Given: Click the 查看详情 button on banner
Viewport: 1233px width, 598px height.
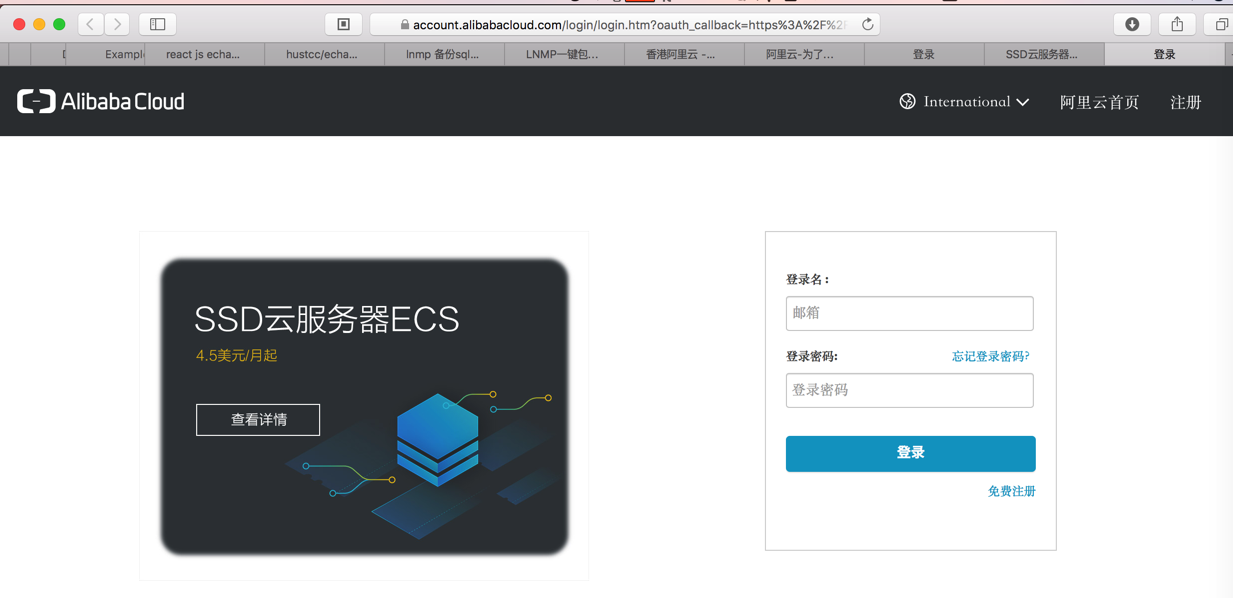Looking at the screenshot, I should pos(258,420).
